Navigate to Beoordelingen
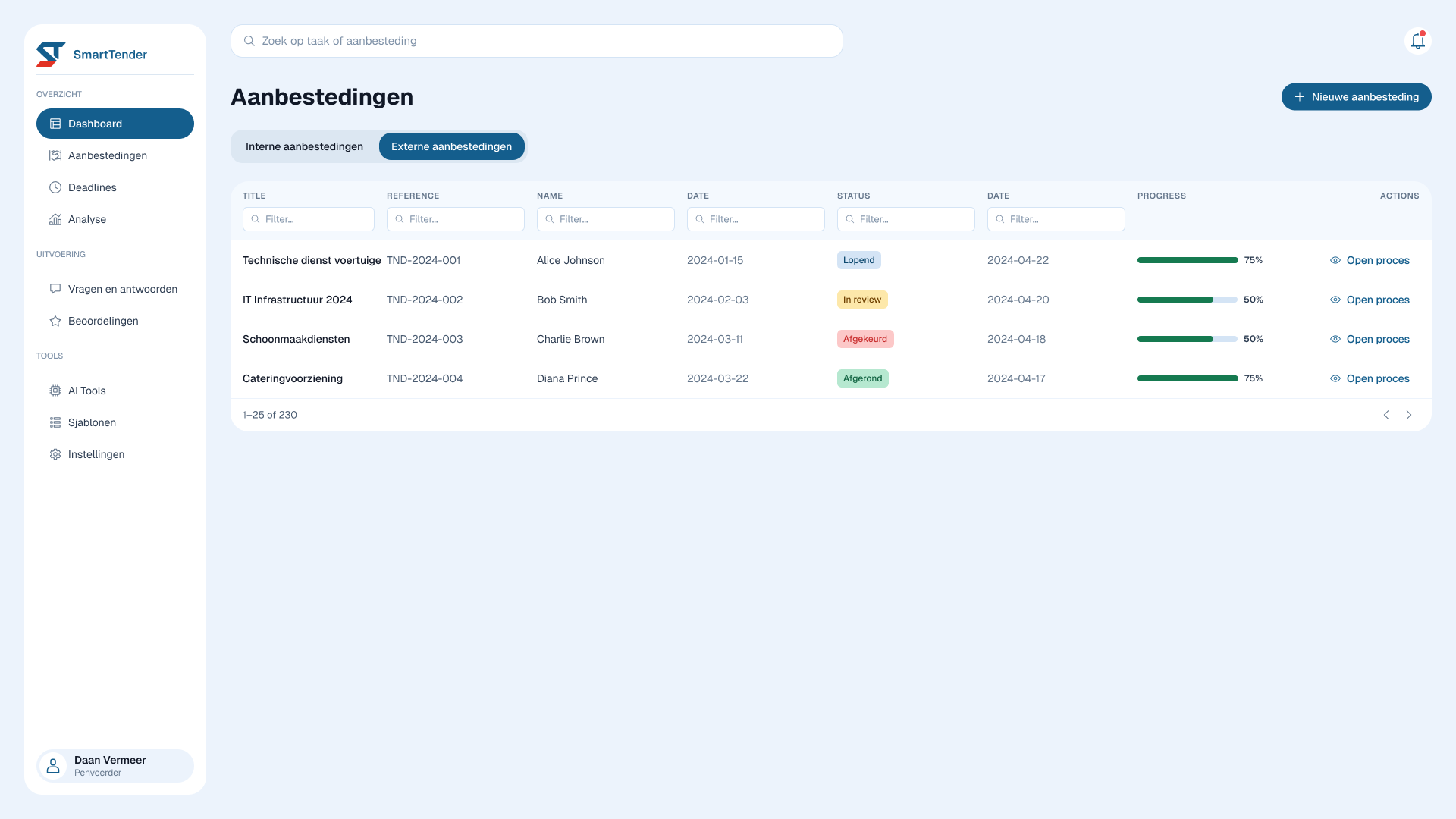 (115, 321)
